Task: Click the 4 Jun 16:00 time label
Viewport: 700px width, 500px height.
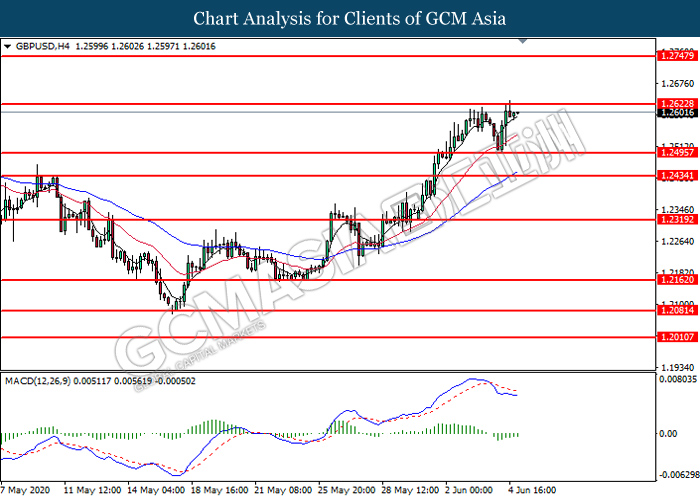Action: point(534,490)
